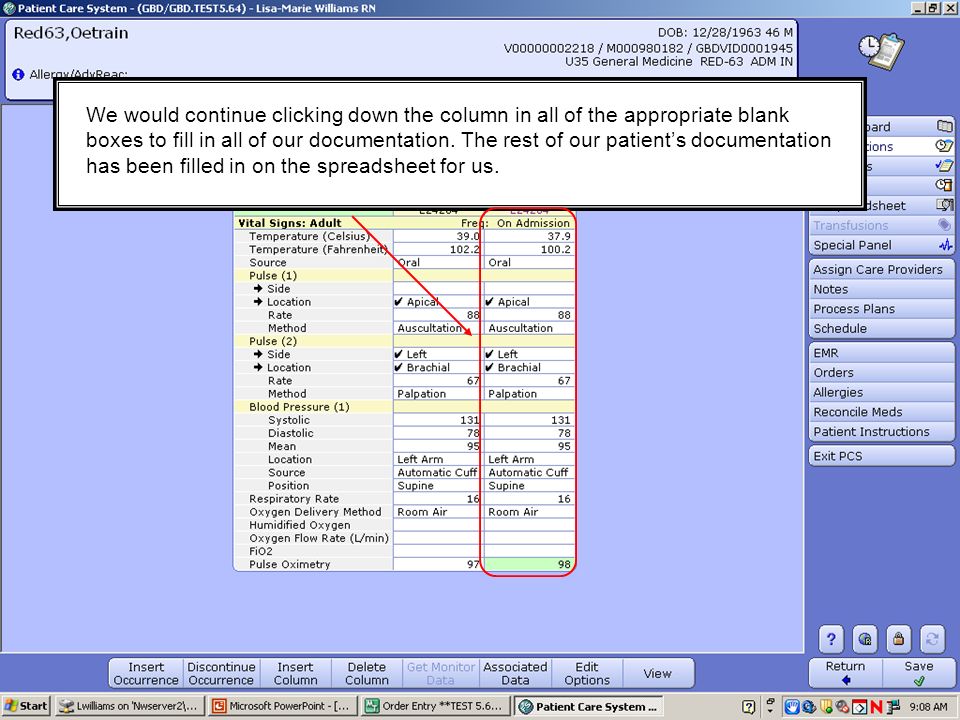This screenshot has width=960, height=720.
Task: Click the padlock lock button
Action: click(898, 639)
